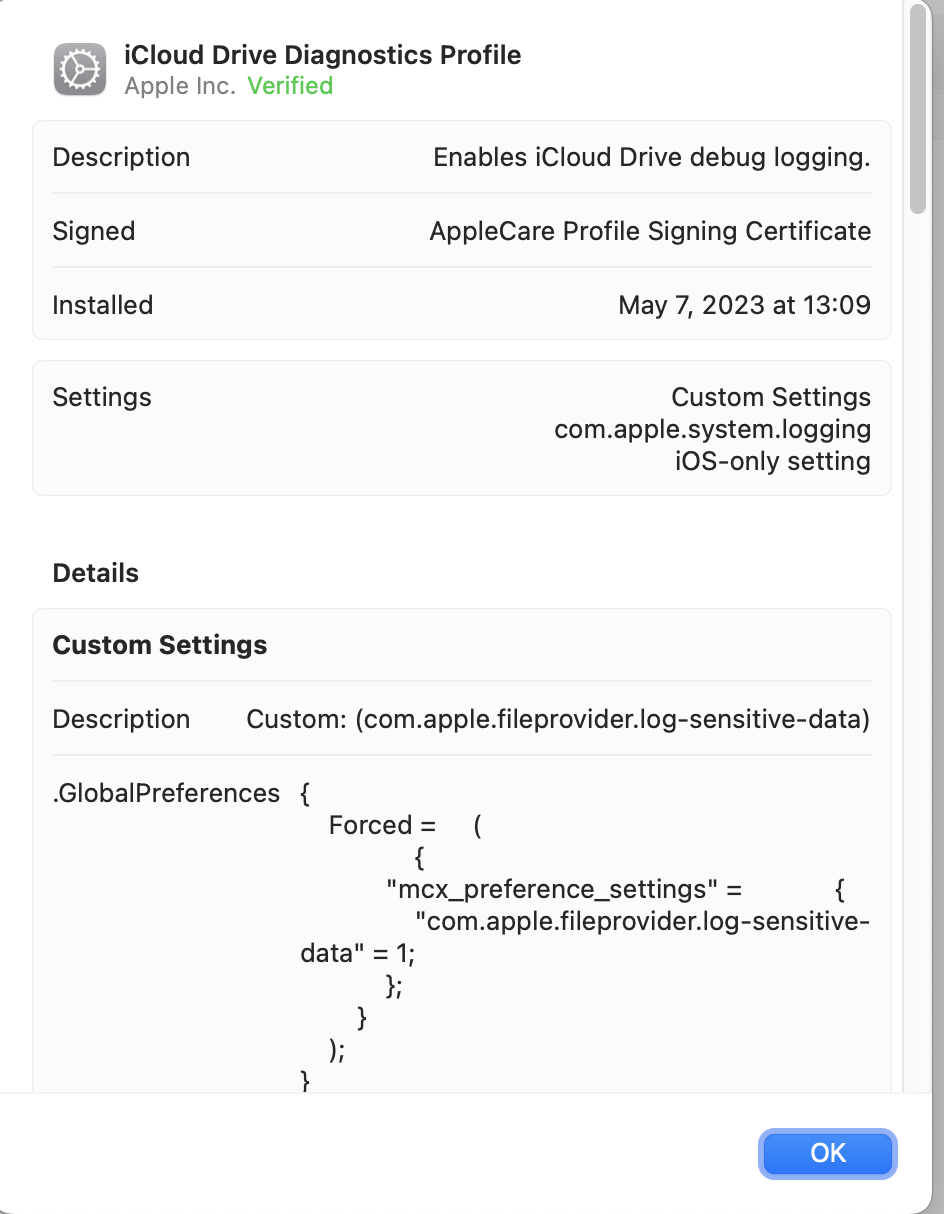Image resolution: width=944 pixels, height=1214 pixels.
Task: Click the vertical scrollbar thumb
Action: (x=918, y=108)
